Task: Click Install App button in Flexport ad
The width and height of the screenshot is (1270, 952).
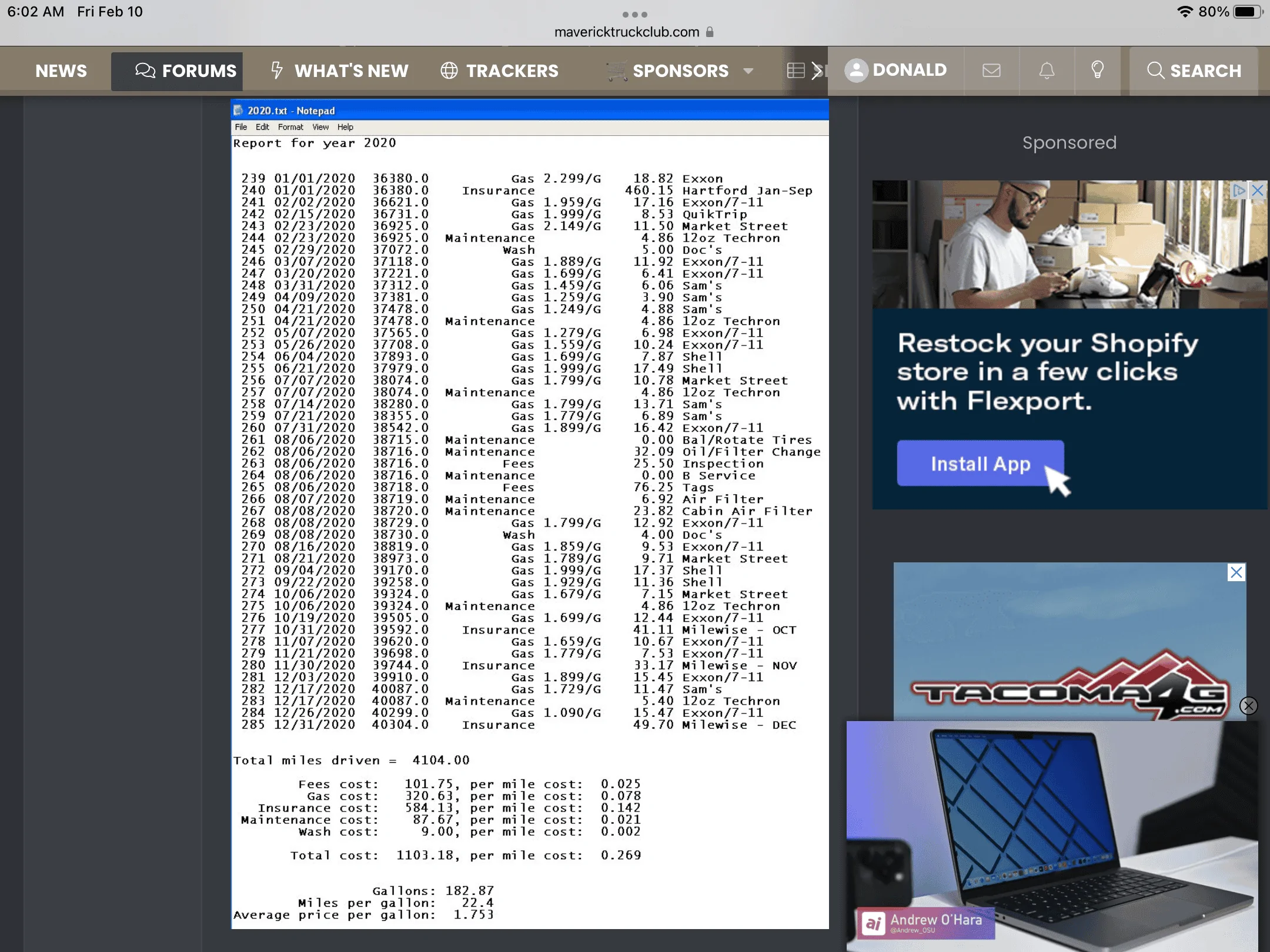Action: (980, 463)
